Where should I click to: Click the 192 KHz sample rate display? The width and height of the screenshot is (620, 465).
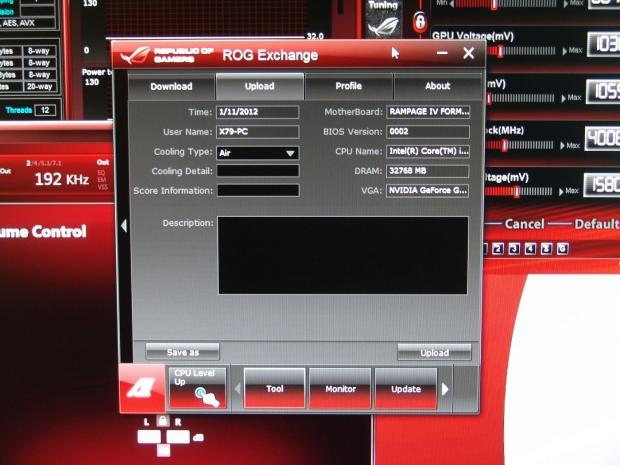(x=62, y=180)
